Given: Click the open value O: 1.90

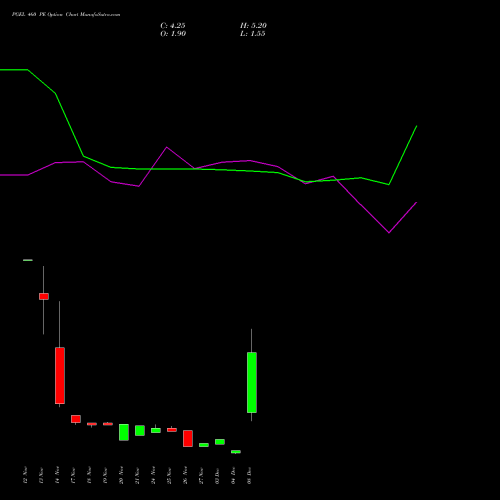Looking at the screenshot, I should (x=173, y=34).
